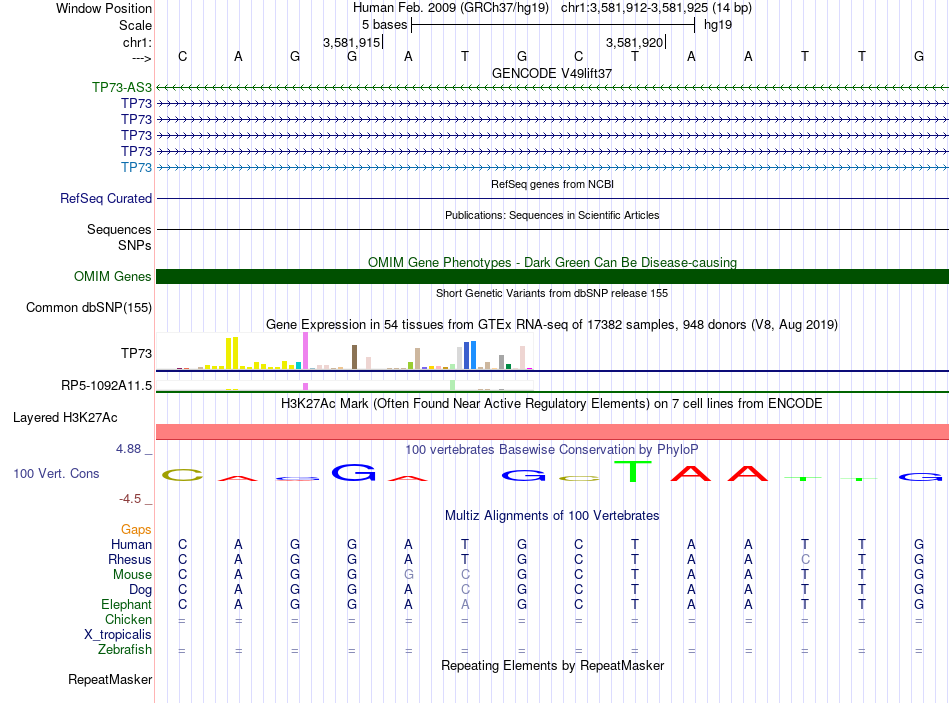
Task: Click Mouse's faded G mismatch base
Action: click(409, 574)
